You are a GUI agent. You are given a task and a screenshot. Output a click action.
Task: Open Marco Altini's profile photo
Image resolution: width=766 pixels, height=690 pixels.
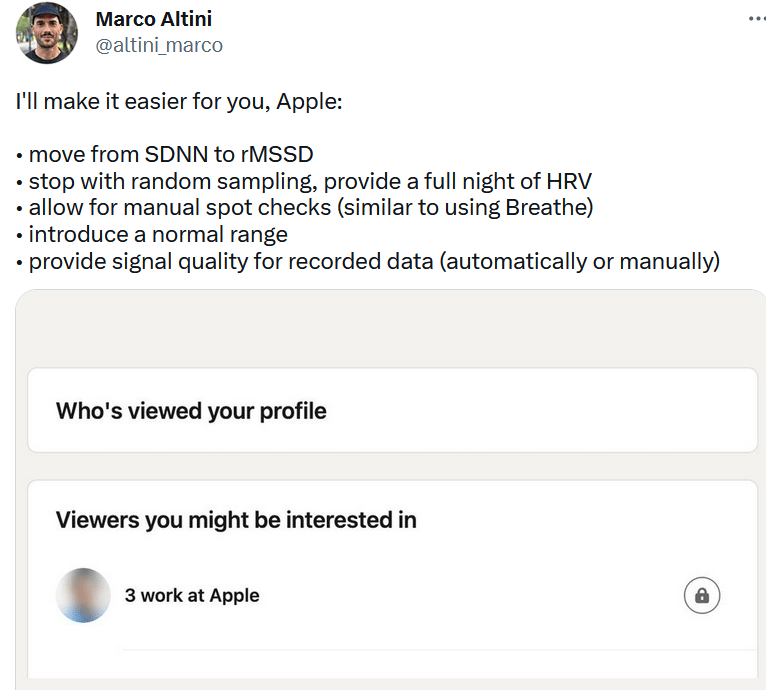pos(47,33)
